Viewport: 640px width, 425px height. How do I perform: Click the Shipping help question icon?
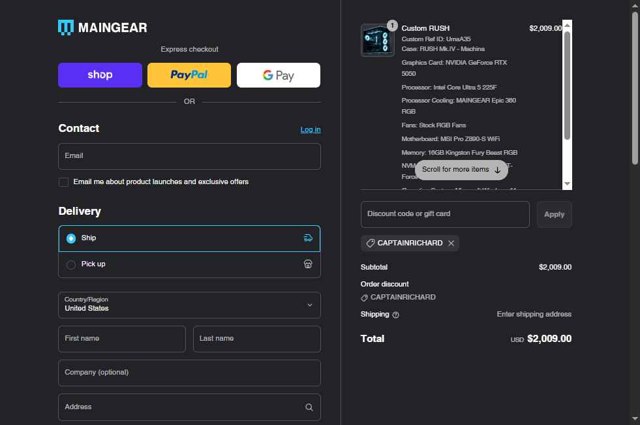point(396,315)
